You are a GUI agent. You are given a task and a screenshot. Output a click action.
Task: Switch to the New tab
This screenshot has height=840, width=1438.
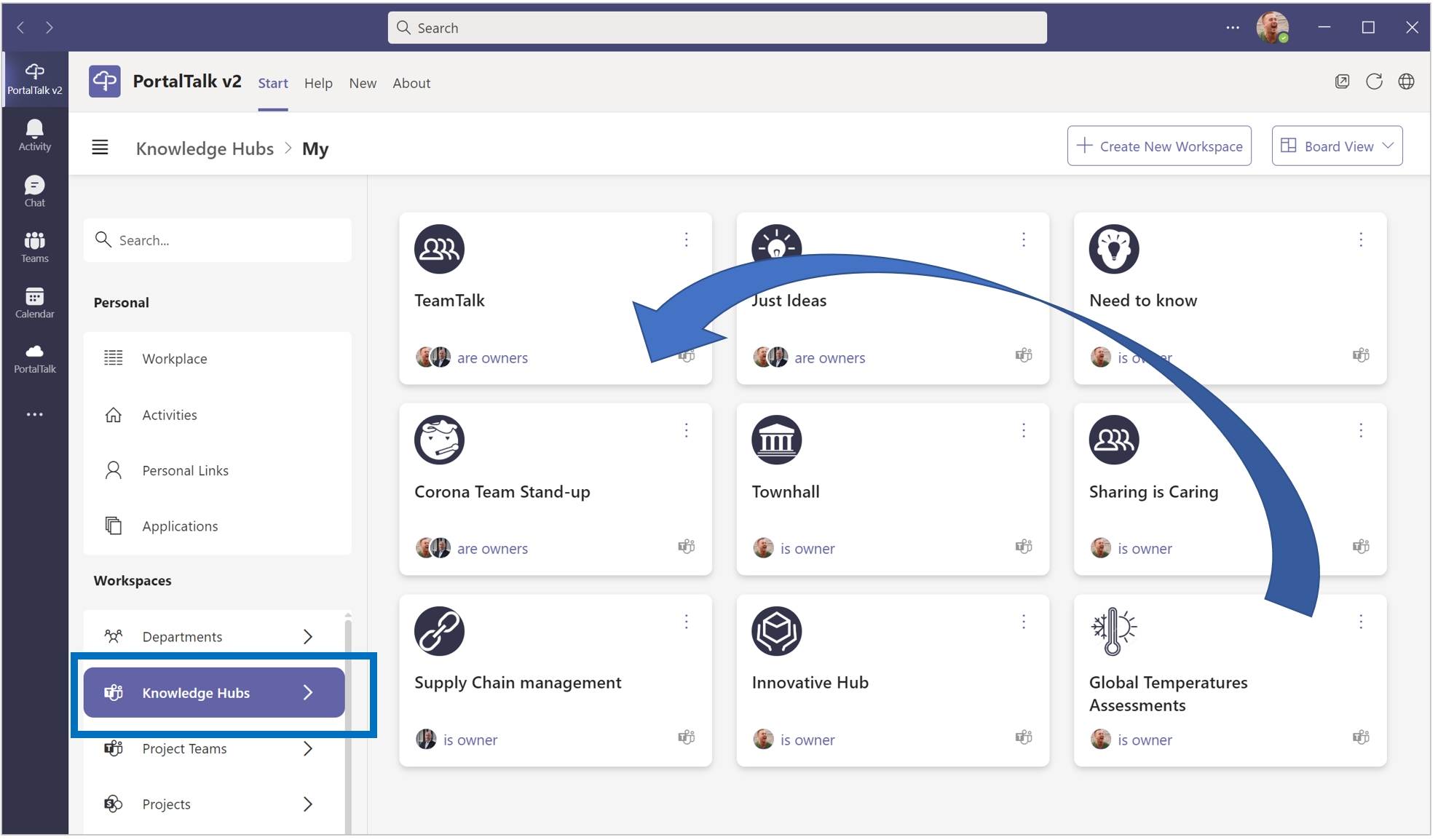(363, 83)
